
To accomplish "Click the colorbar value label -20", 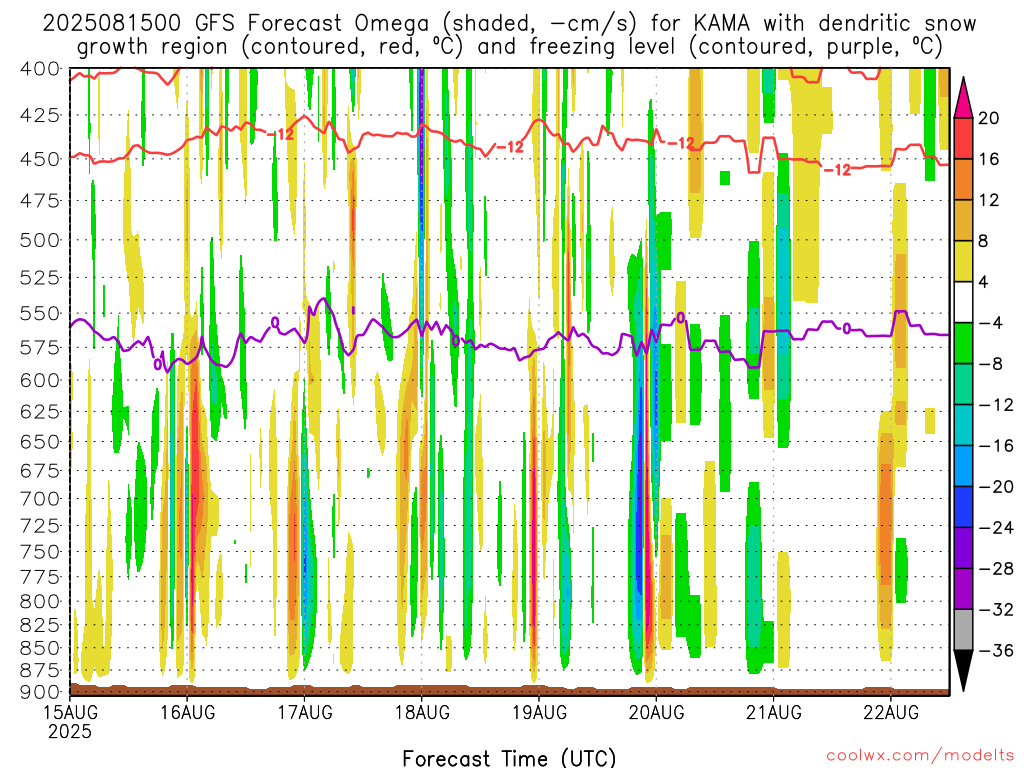I will (x=995, y=487).
